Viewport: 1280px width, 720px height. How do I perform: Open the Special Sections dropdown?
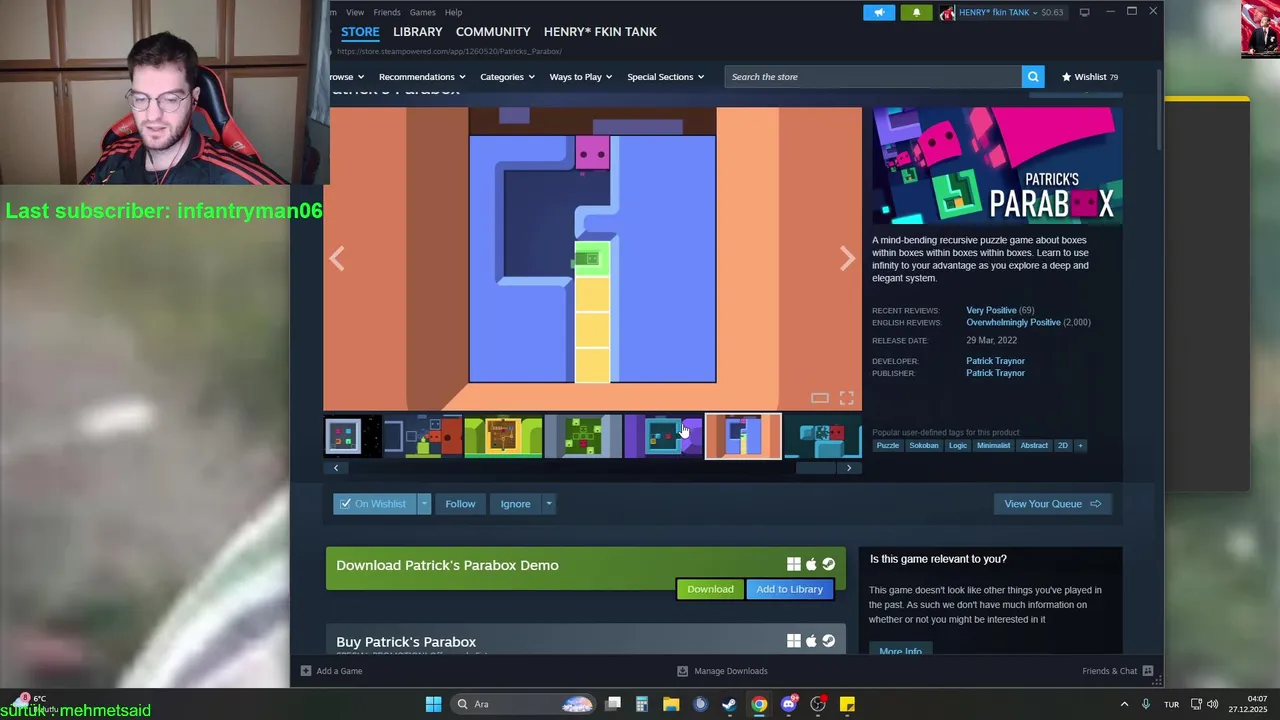[665, 77]
